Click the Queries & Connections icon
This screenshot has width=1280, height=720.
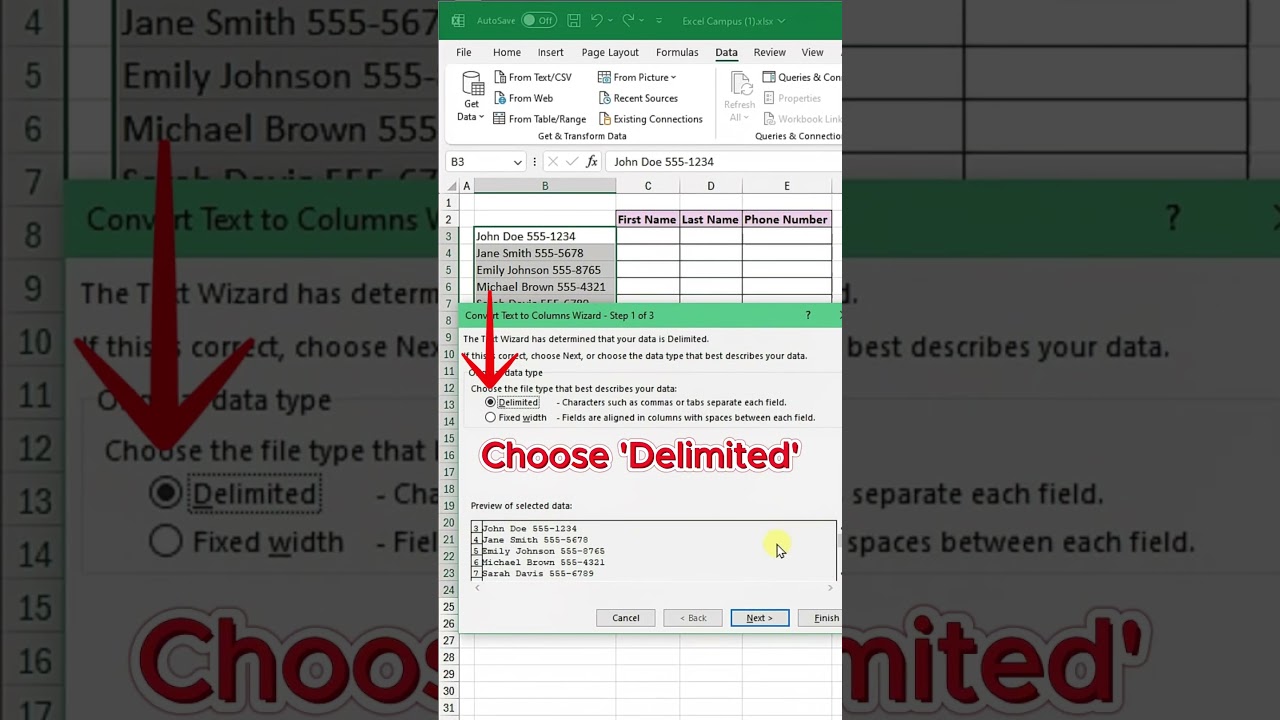point(769,77)
